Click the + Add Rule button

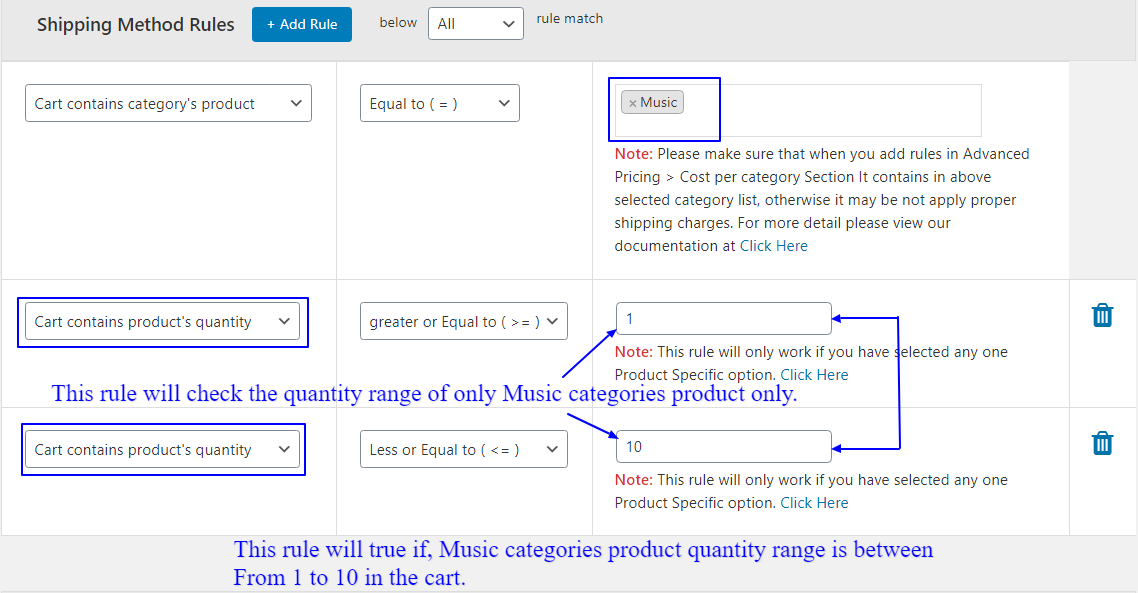(302, 25)
